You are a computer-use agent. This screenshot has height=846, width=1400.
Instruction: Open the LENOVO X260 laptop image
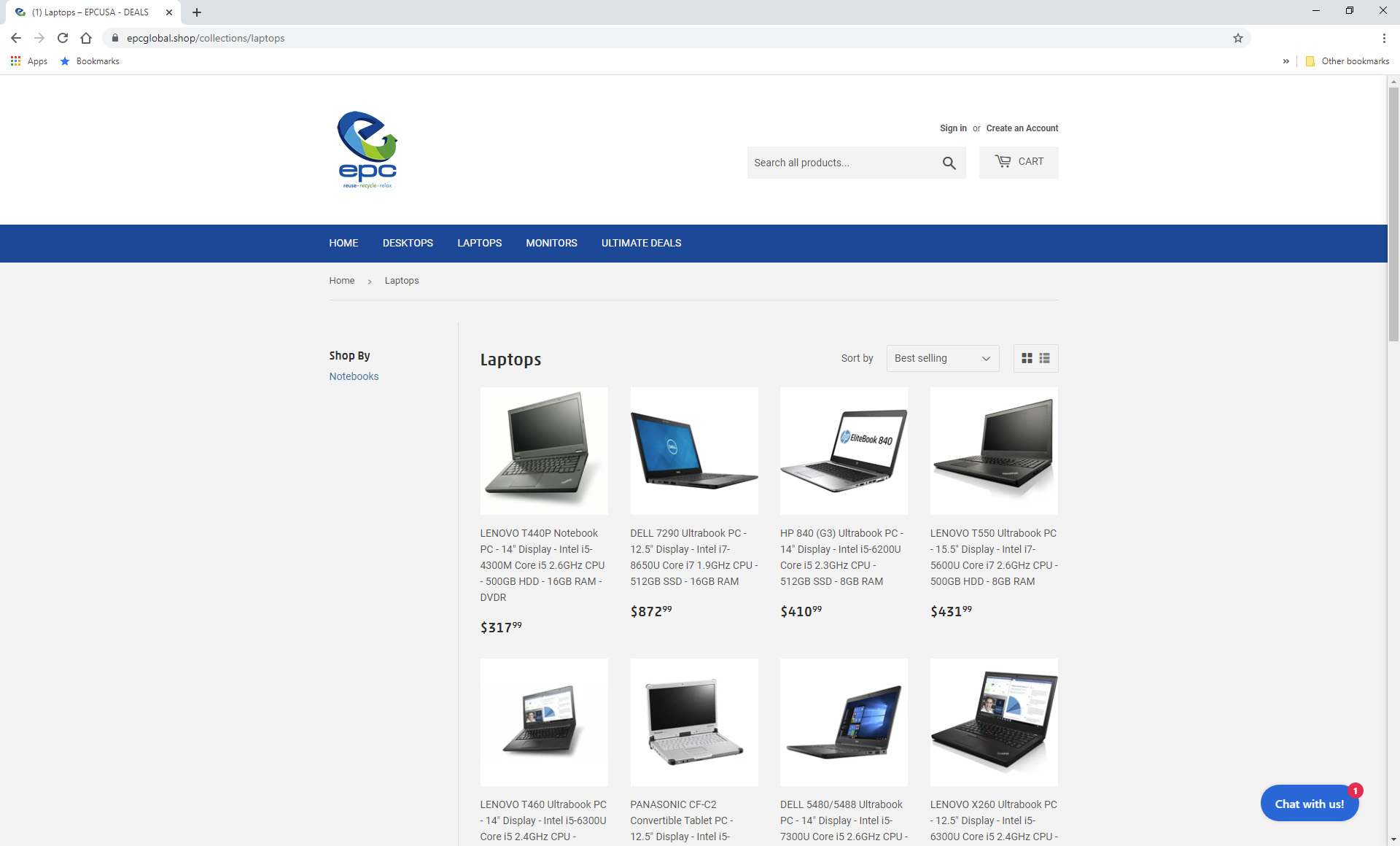pyautogui.click(x=994, y=722)
